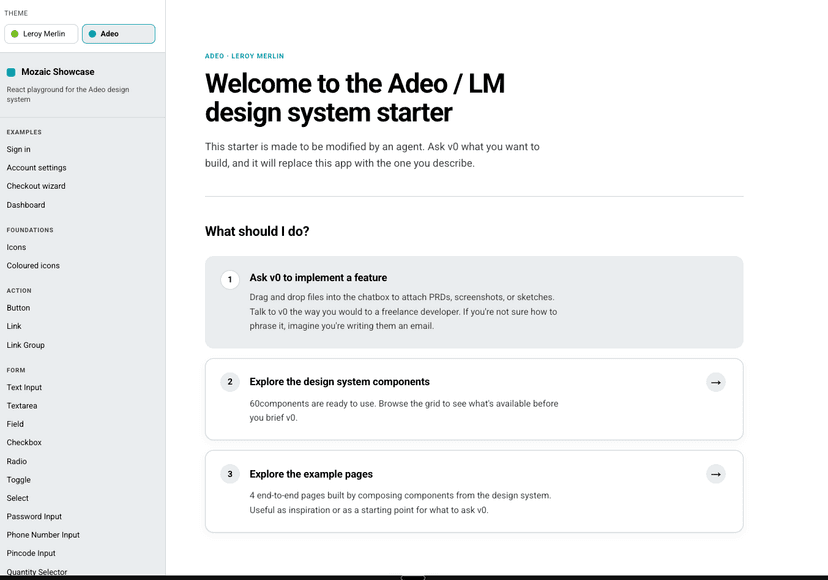Click green dot in Leroy Merlin button

(15, 34)
